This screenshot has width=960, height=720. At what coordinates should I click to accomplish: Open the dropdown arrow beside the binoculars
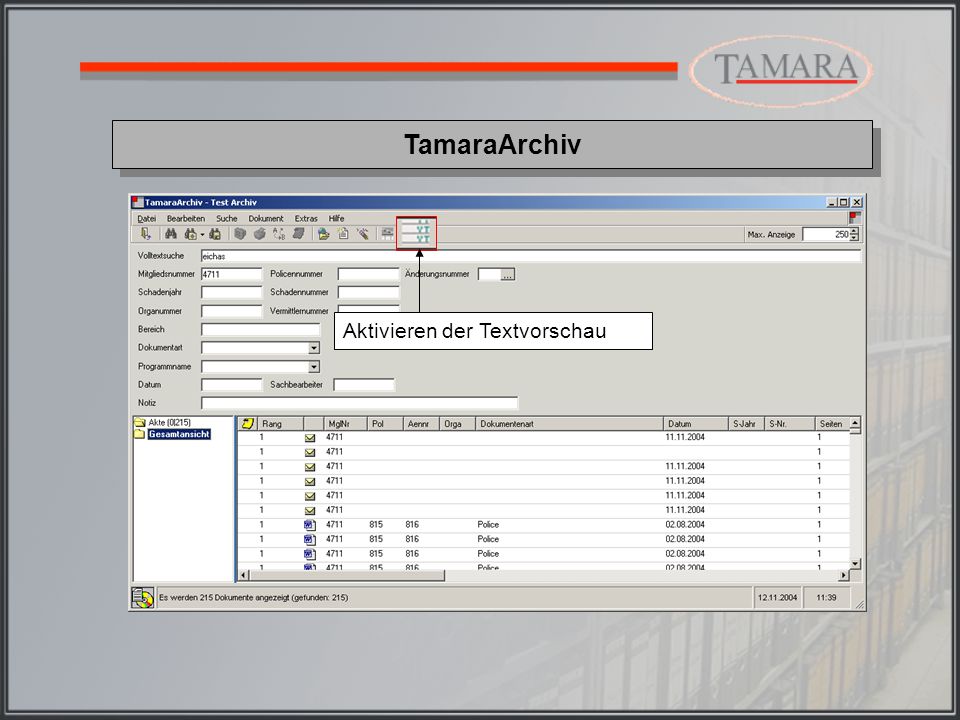[x=202, y=234]
